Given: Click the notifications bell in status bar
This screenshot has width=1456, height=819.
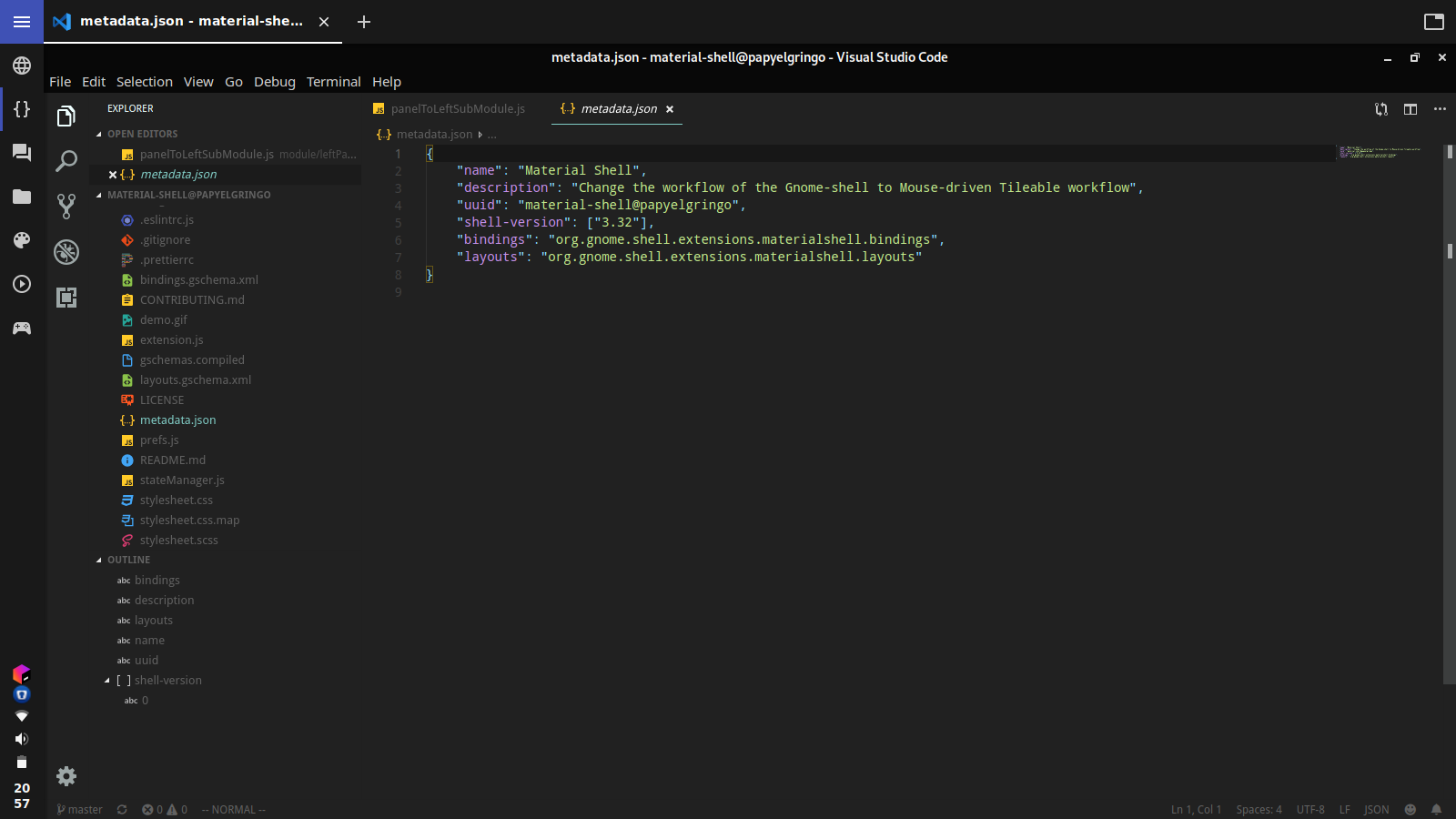Looking at the screenshot, I should (1436, 809).
